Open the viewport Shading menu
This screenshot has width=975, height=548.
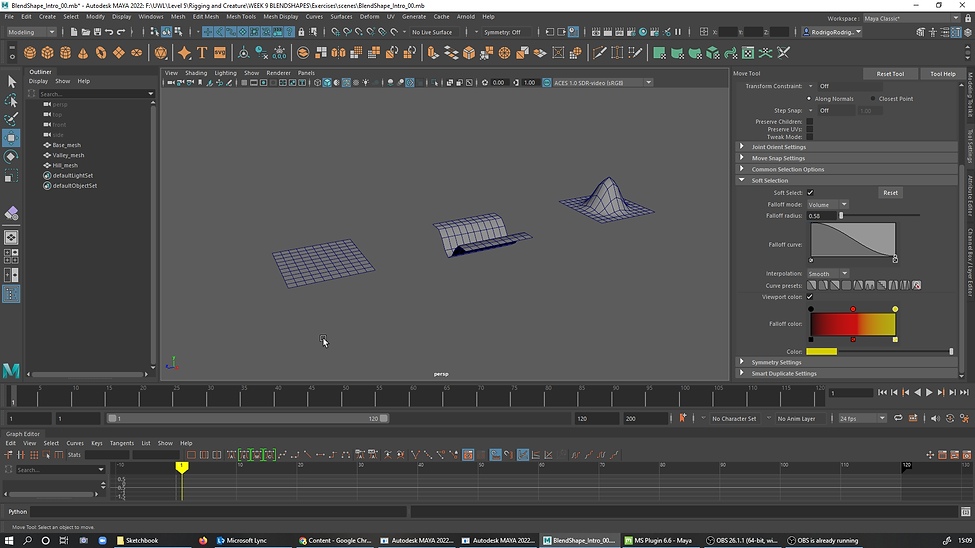tap(196, 73)
